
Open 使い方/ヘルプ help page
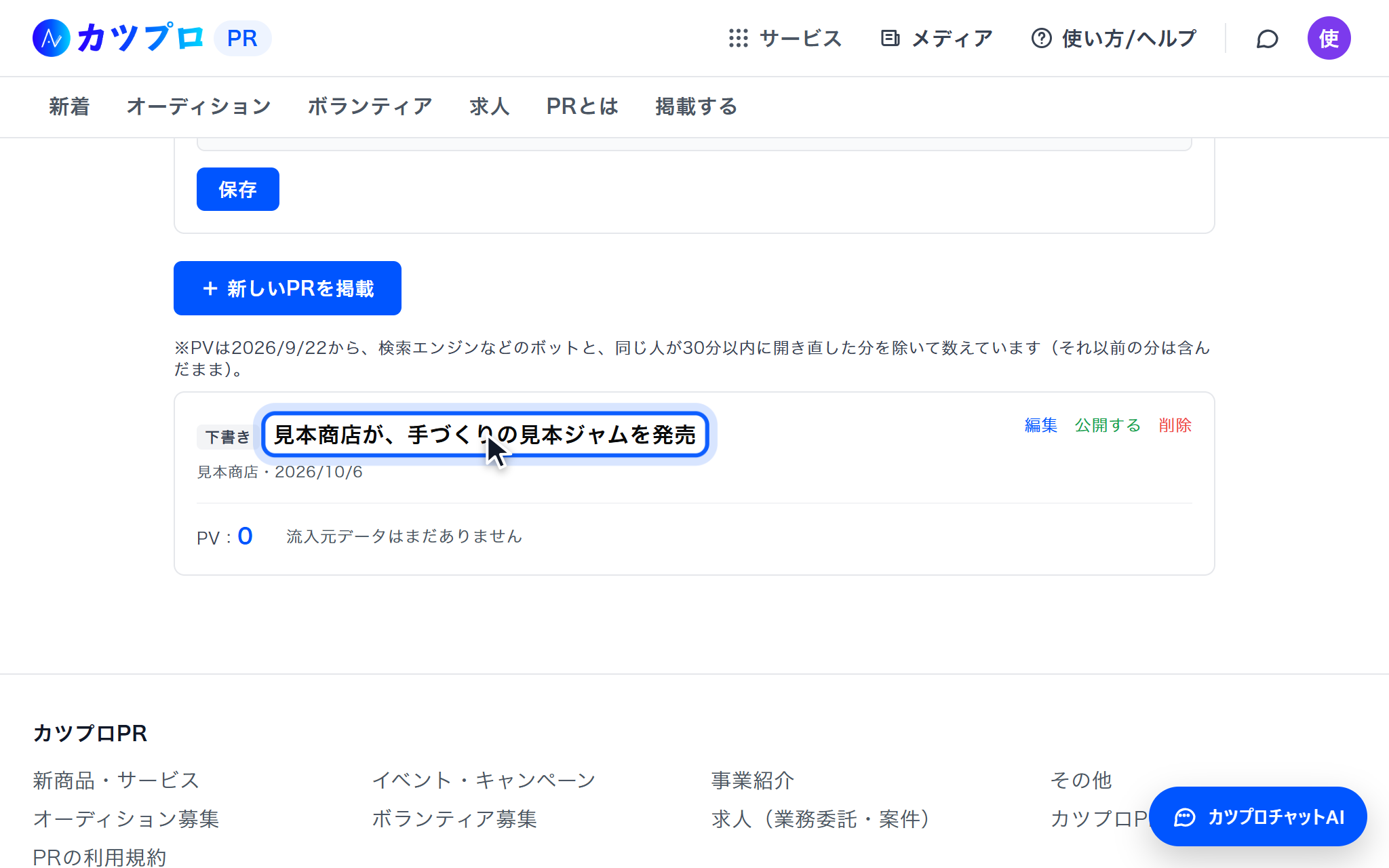tap(1114, 38)
